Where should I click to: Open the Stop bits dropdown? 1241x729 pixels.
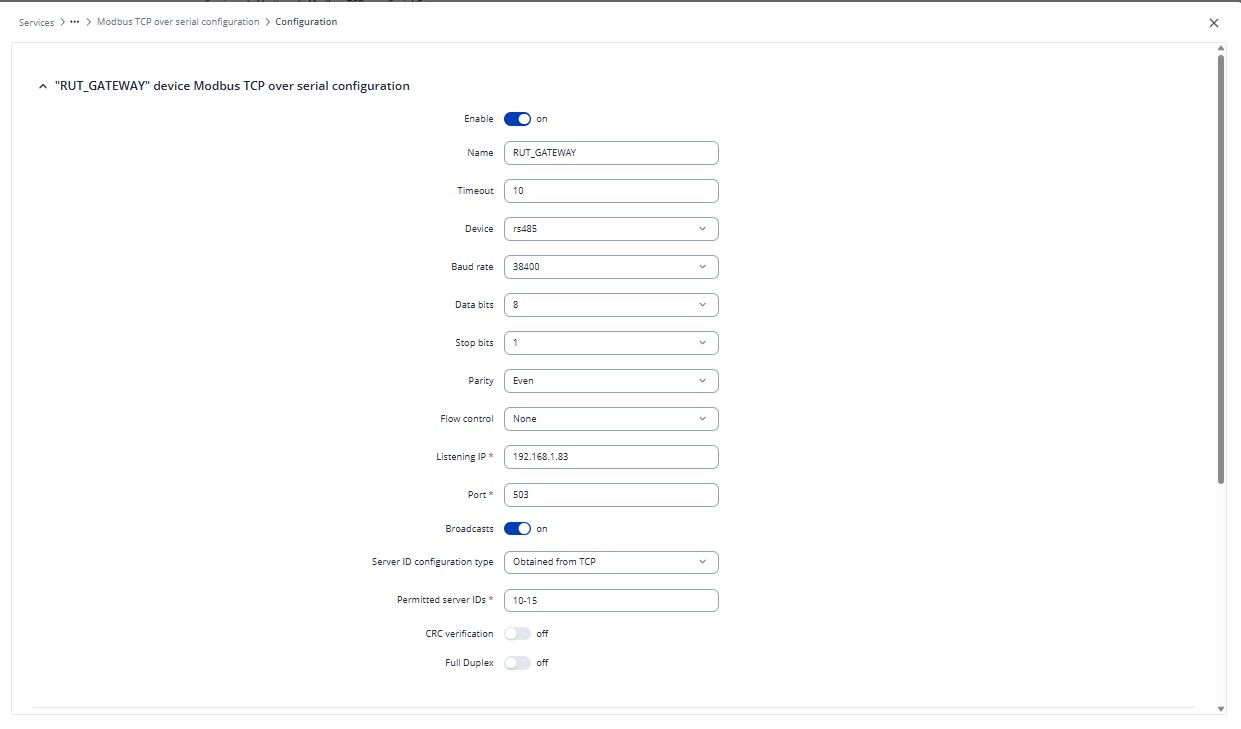click(610, 343)
